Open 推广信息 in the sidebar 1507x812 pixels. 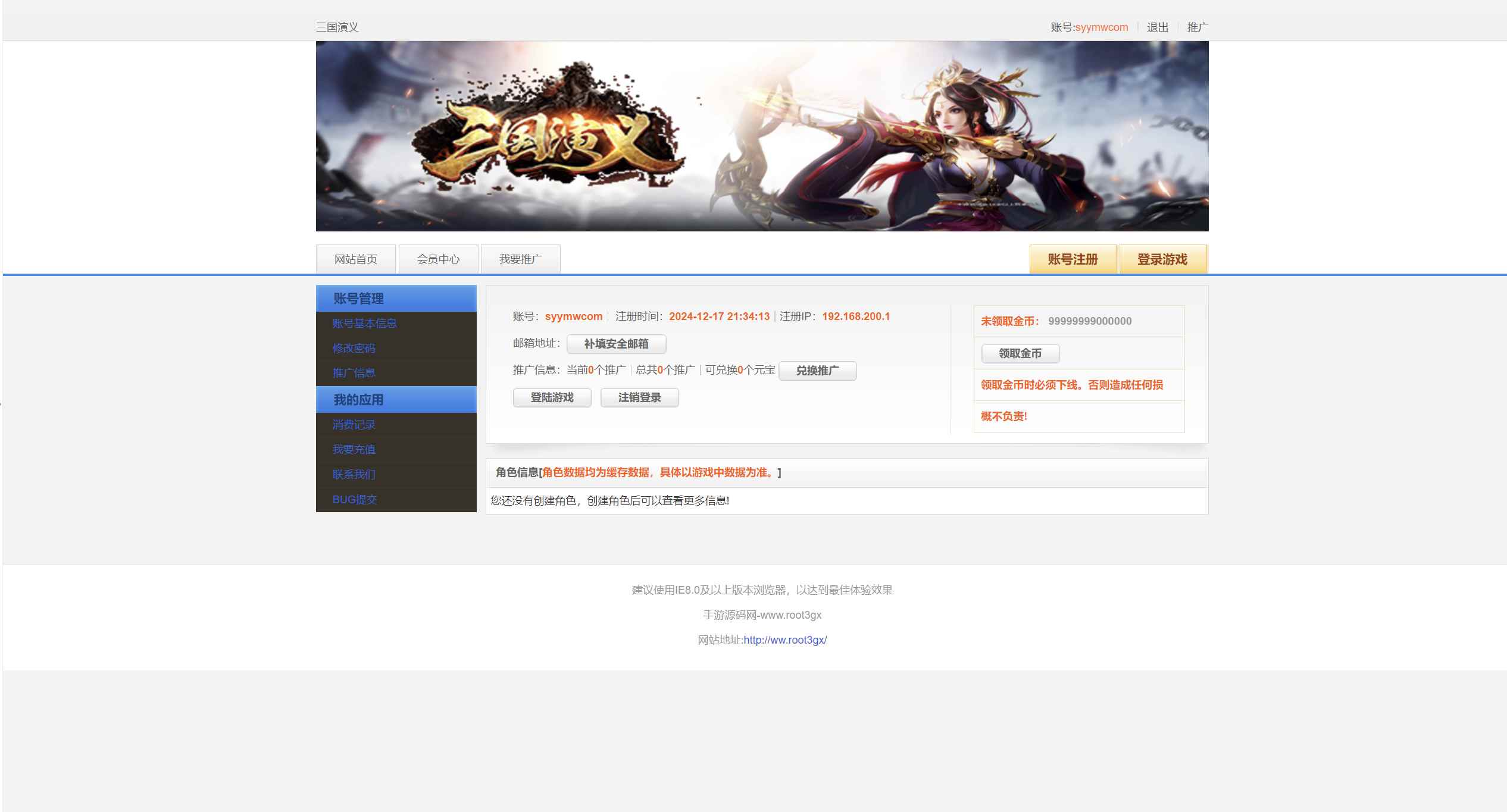[x=354, y=373]
